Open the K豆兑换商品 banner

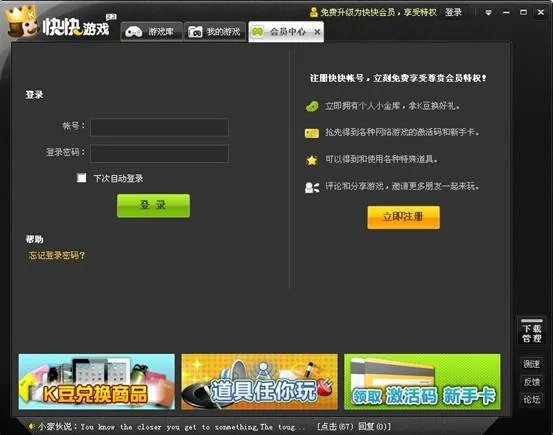pos(97,382)
